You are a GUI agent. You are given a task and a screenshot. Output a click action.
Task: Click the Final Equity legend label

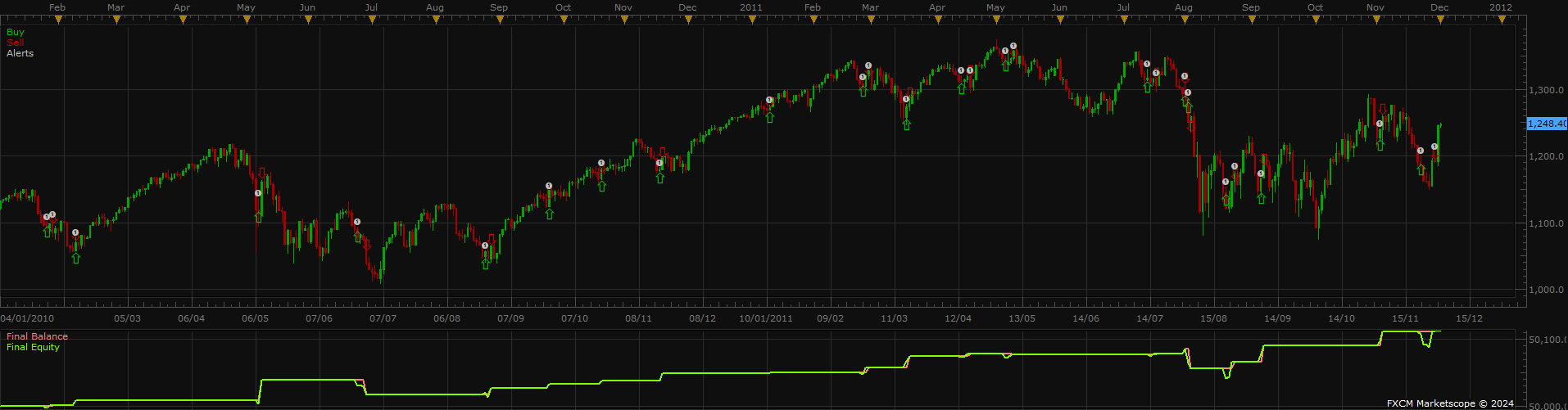34,347
